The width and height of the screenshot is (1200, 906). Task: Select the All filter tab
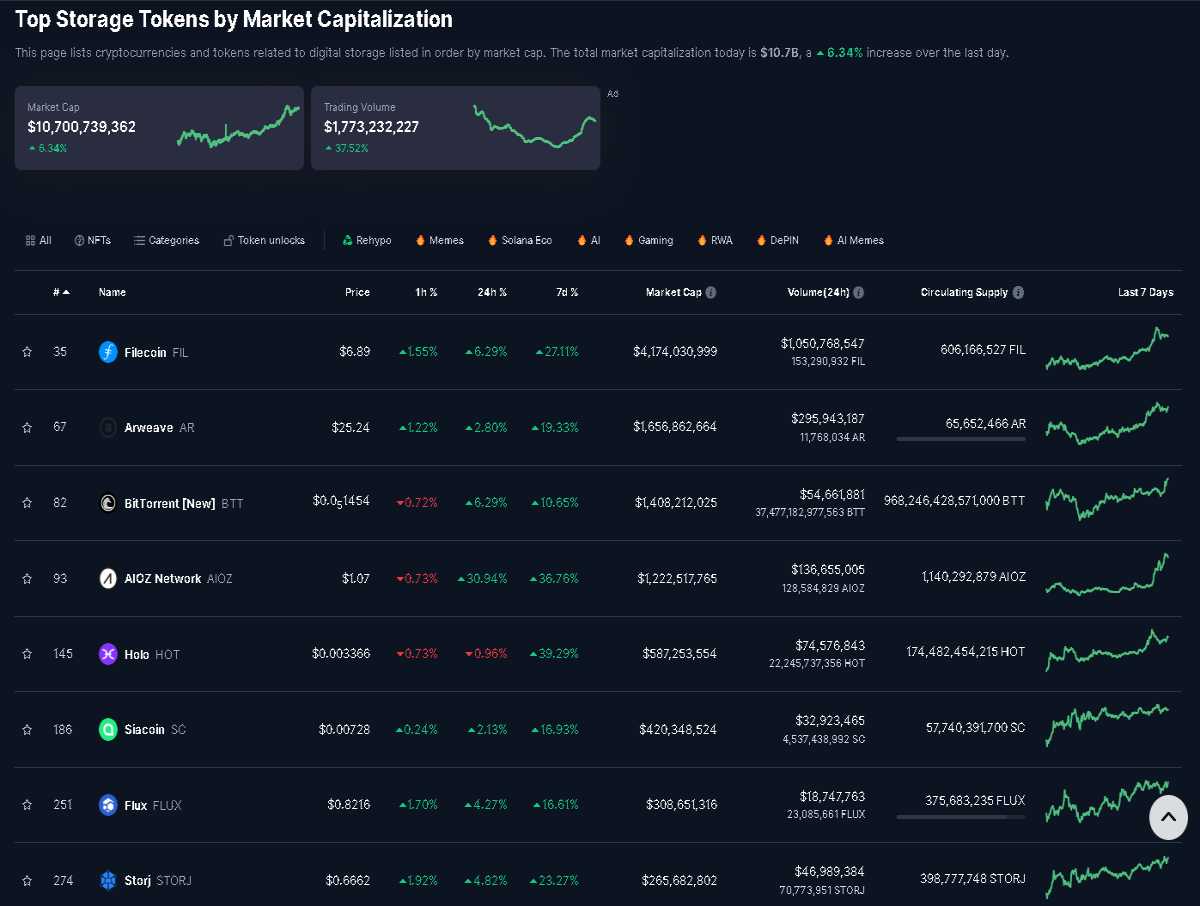click(39, 240)
